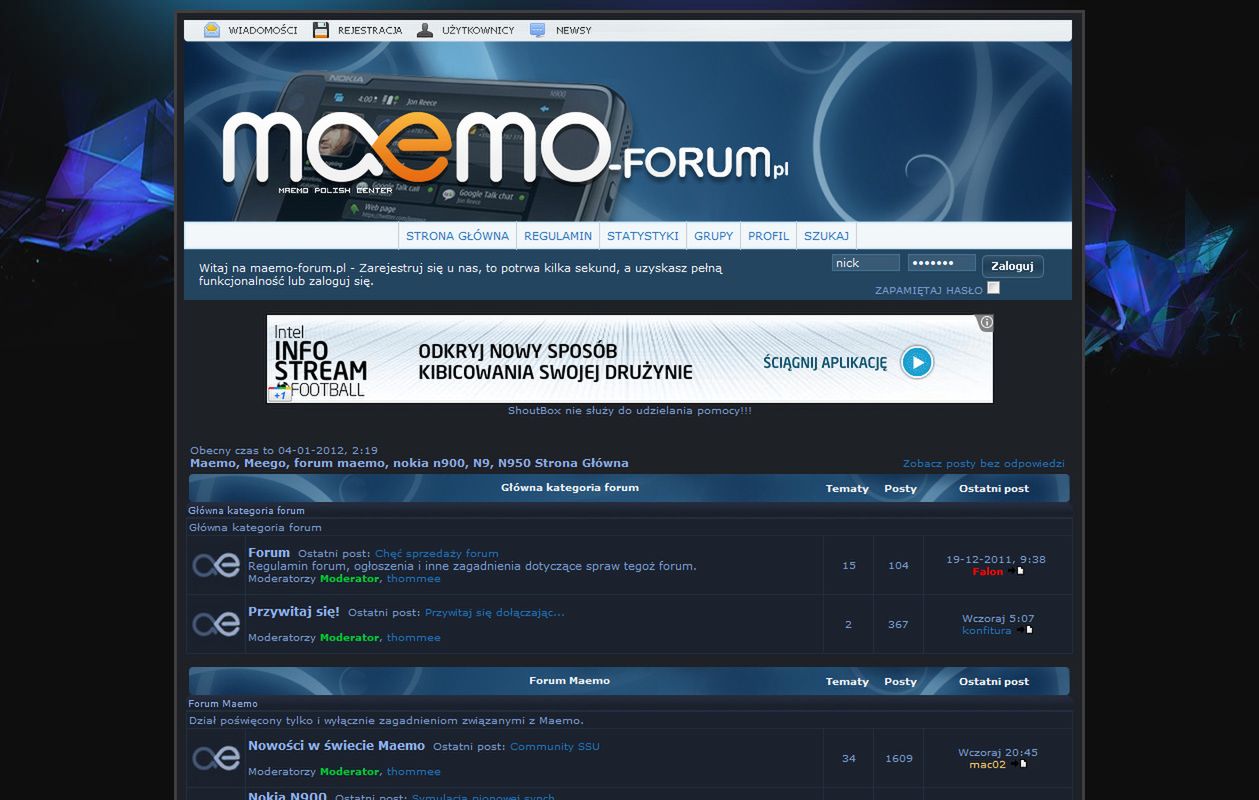Click the Newsy chat icon

tap(538, 30)
